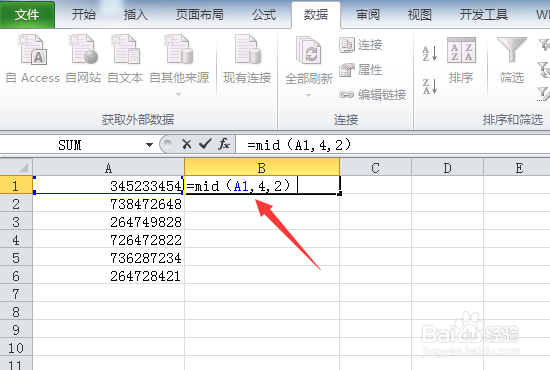Screen dimensions: 550x370
Task: Click cell containing 345233454
Action: pyautogui.click(x=108, y=185)
